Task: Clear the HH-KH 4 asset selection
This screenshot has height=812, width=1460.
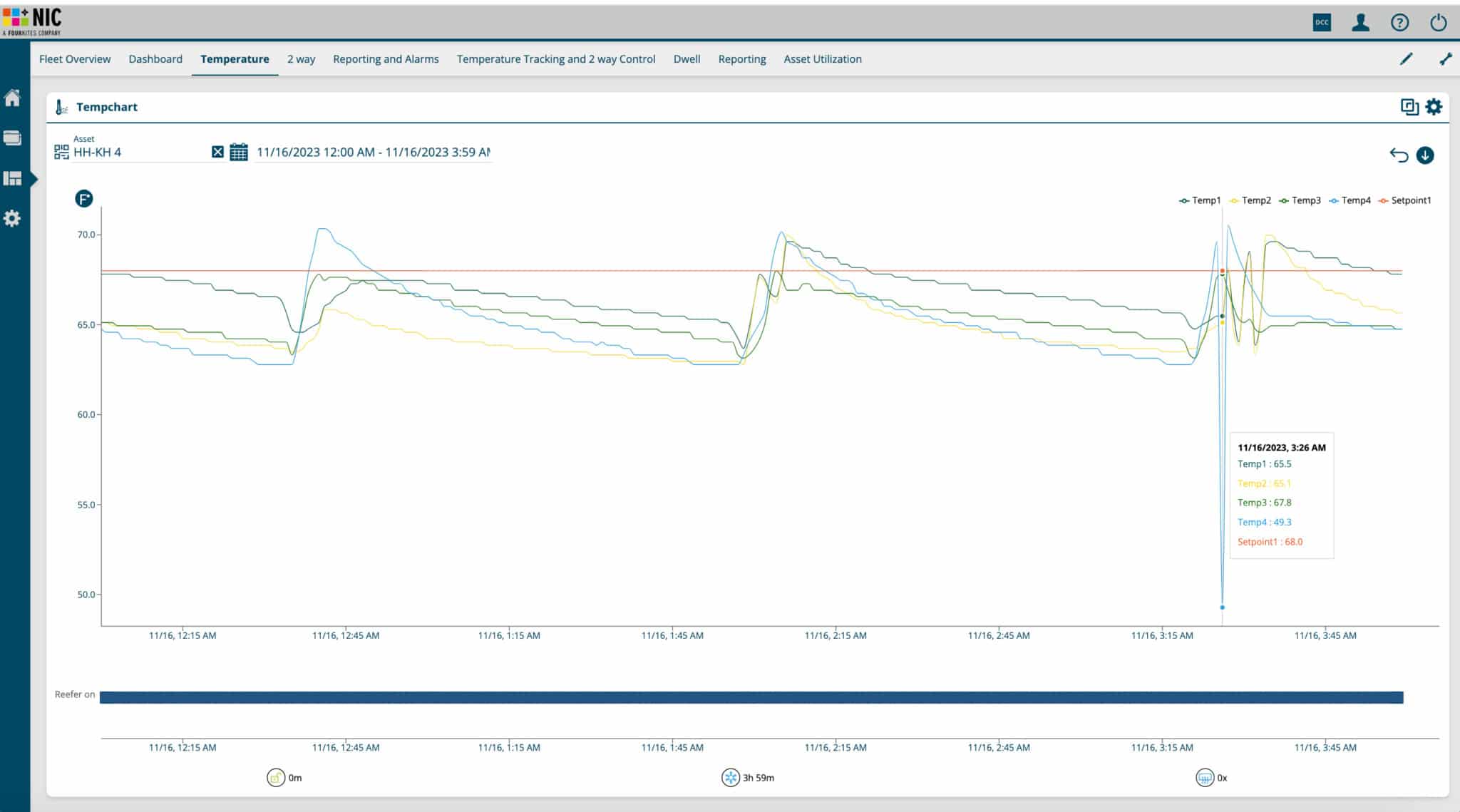Action: pyautogui.click(x=217, y=152)
